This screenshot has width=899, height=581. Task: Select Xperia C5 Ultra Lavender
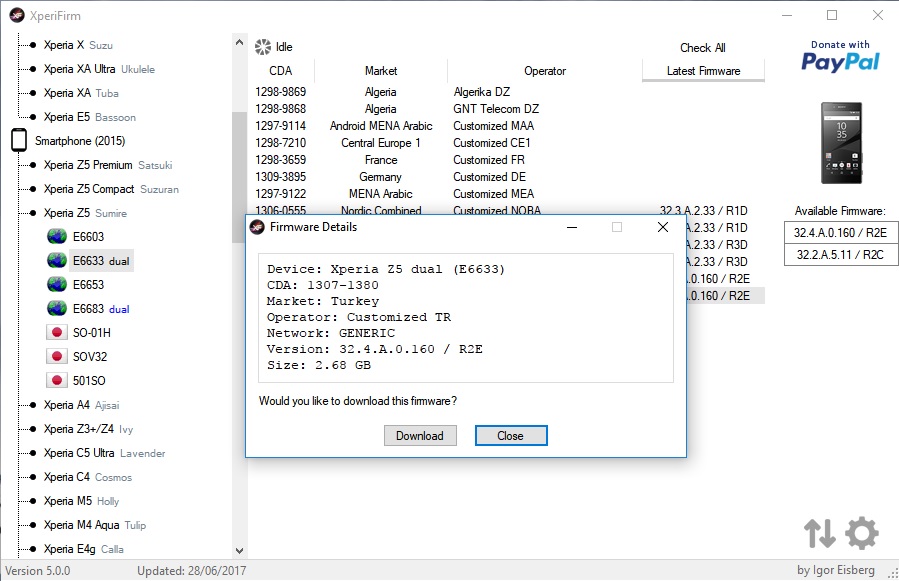point(104,453)
